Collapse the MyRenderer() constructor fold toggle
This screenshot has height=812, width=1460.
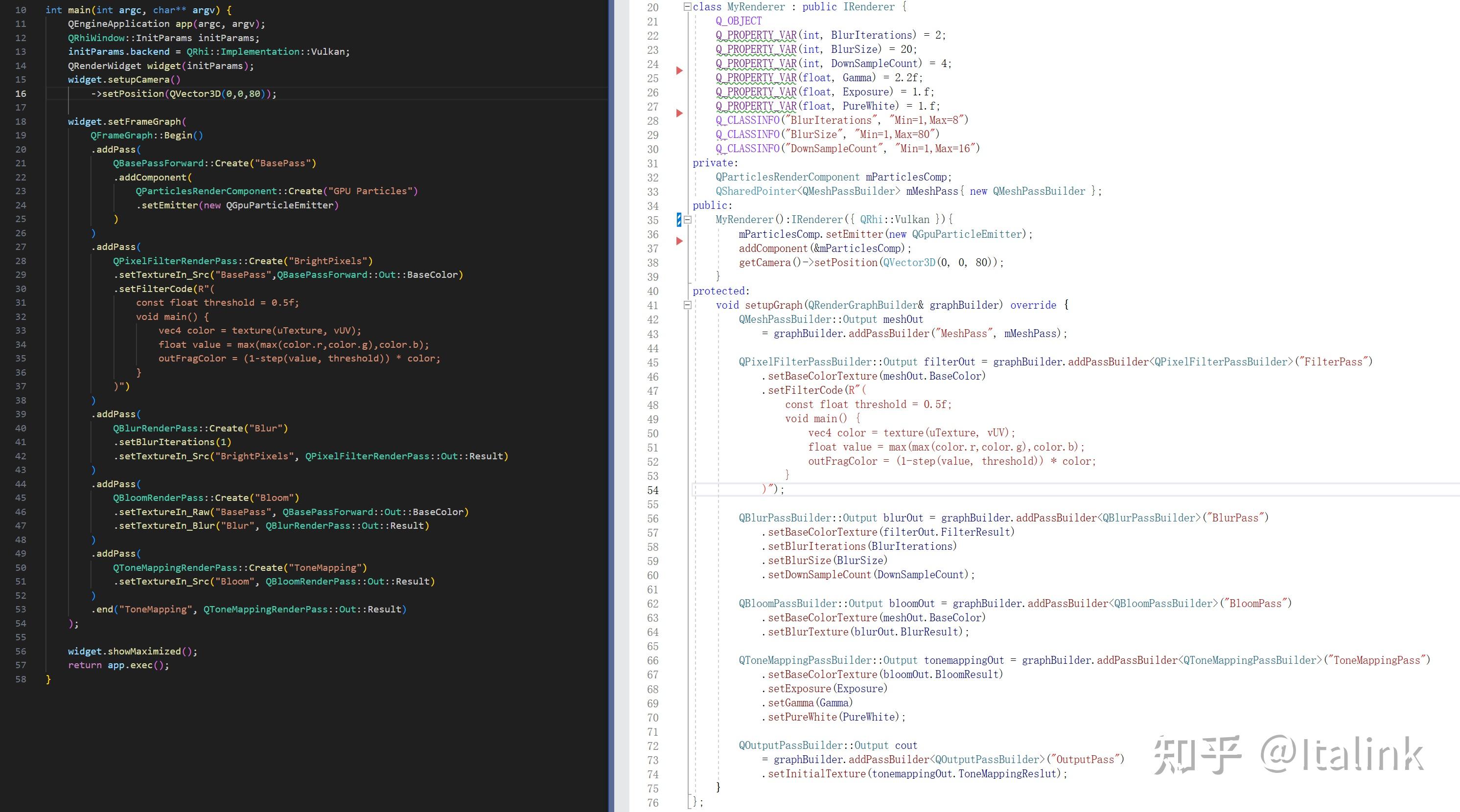tap(688, 220)
